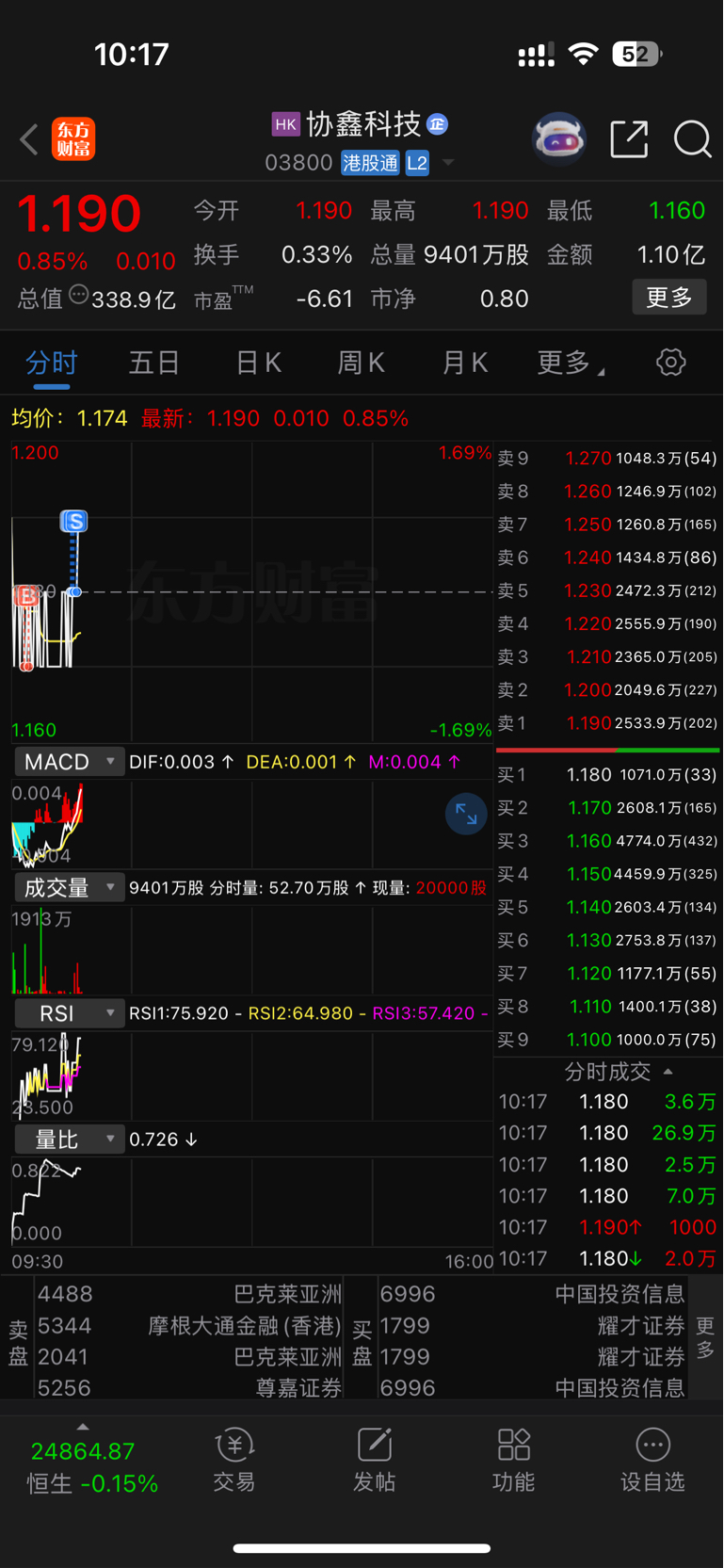The image size is (724, 1568).
Task: Switch to 五日 tab
Action: click(x=154, y=363)
